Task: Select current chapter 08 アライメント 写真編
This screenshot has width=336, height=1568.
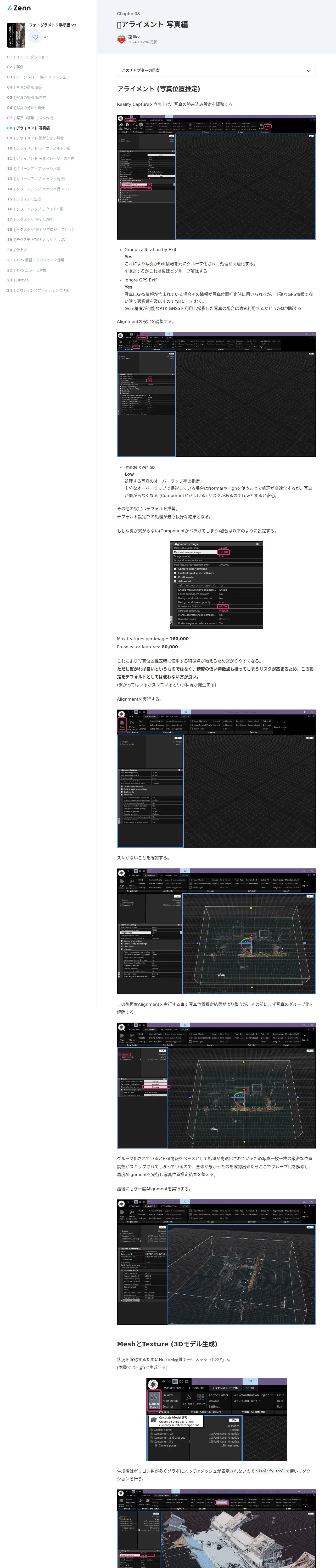Action: click(29, 128)
